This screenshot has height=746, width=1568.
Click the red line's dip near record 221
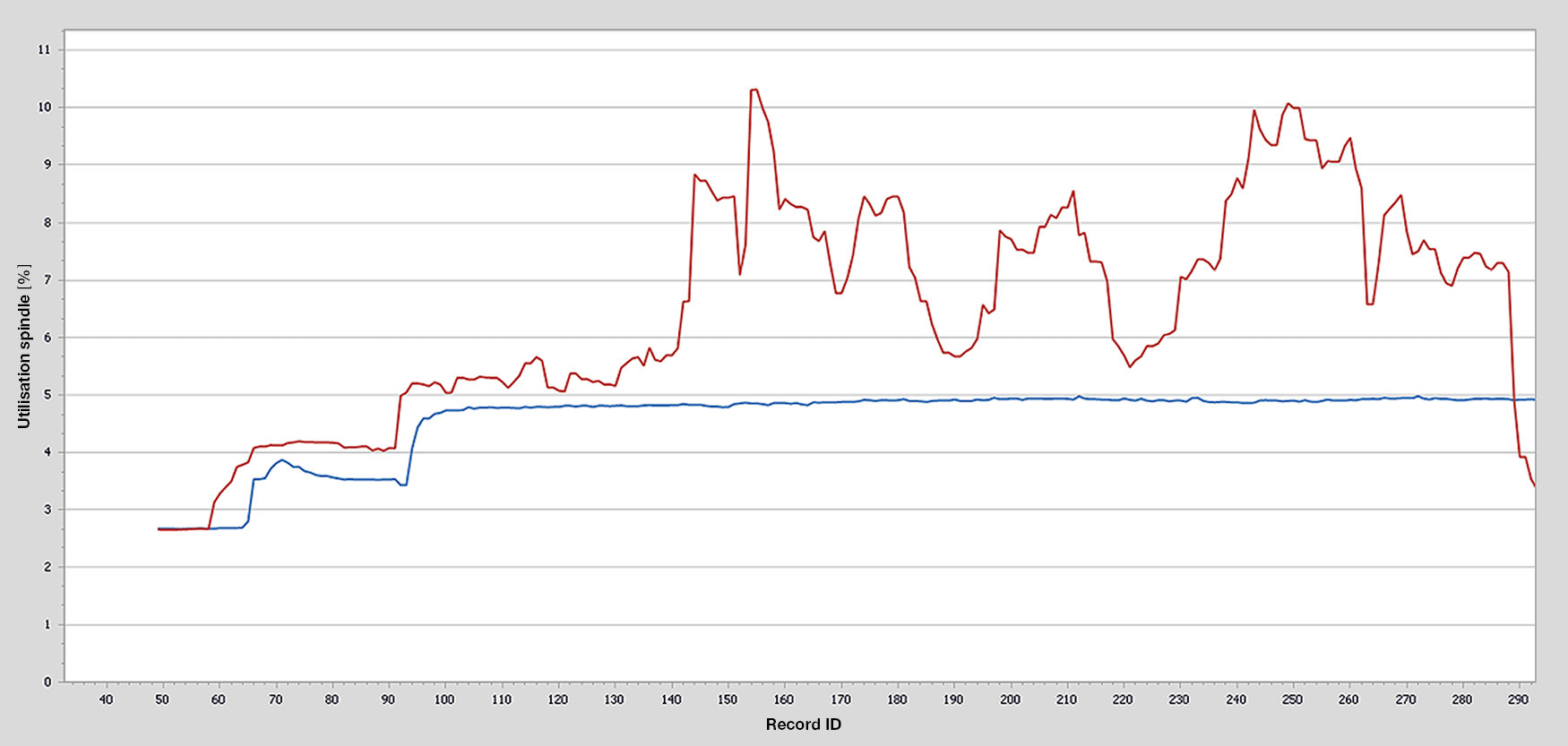(1130, 366)
